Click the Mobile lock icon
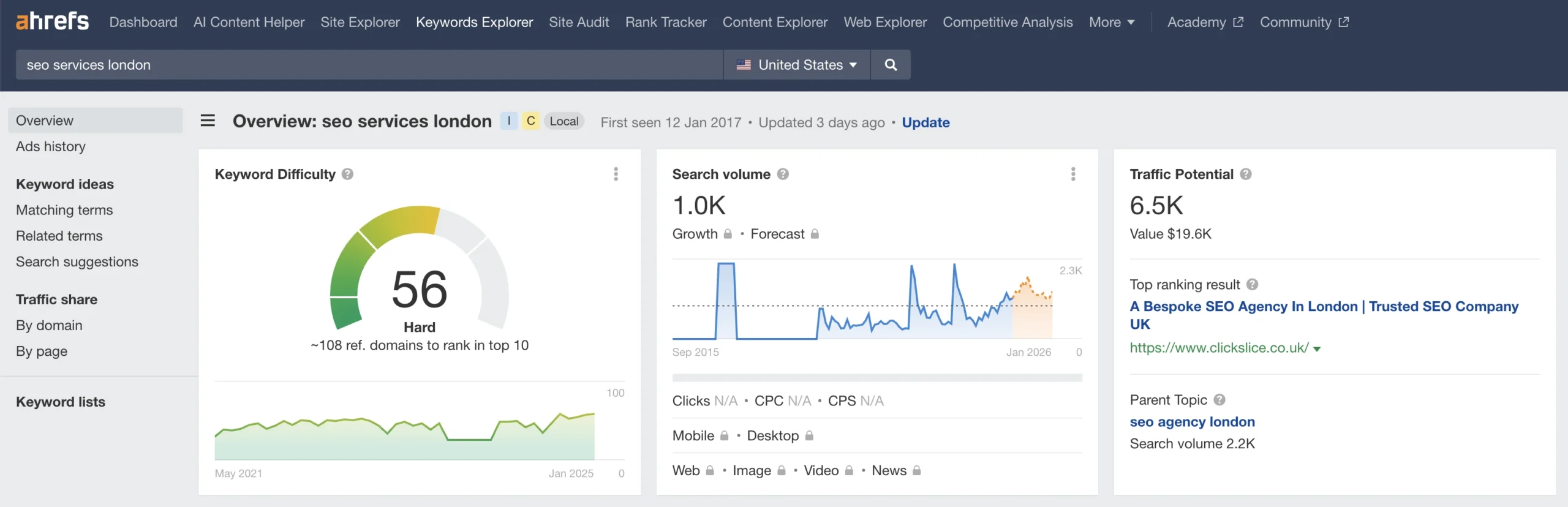This screenshot has width=1568, height=507. tap(724, 436)
